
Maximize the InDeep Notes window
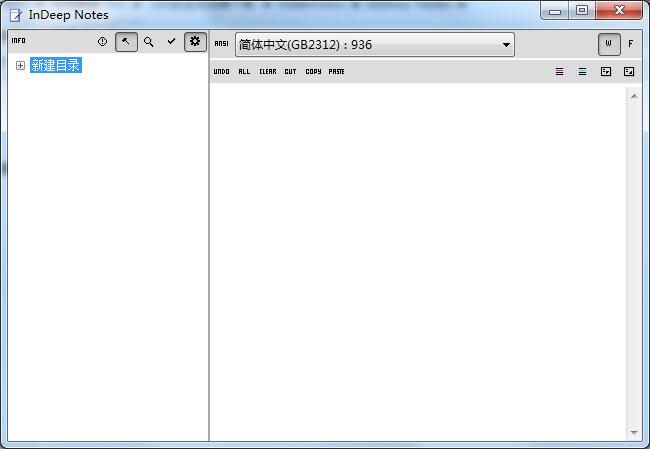[582, 11]
